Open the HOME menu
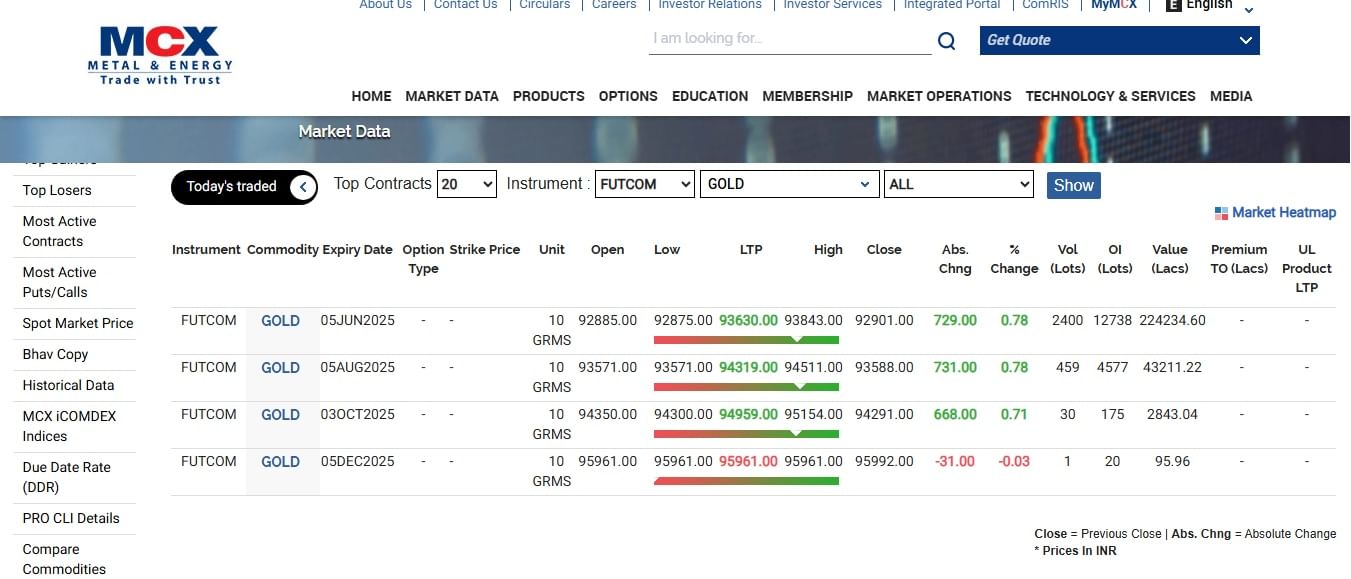1351x579 pixels. tap(371, 96)
